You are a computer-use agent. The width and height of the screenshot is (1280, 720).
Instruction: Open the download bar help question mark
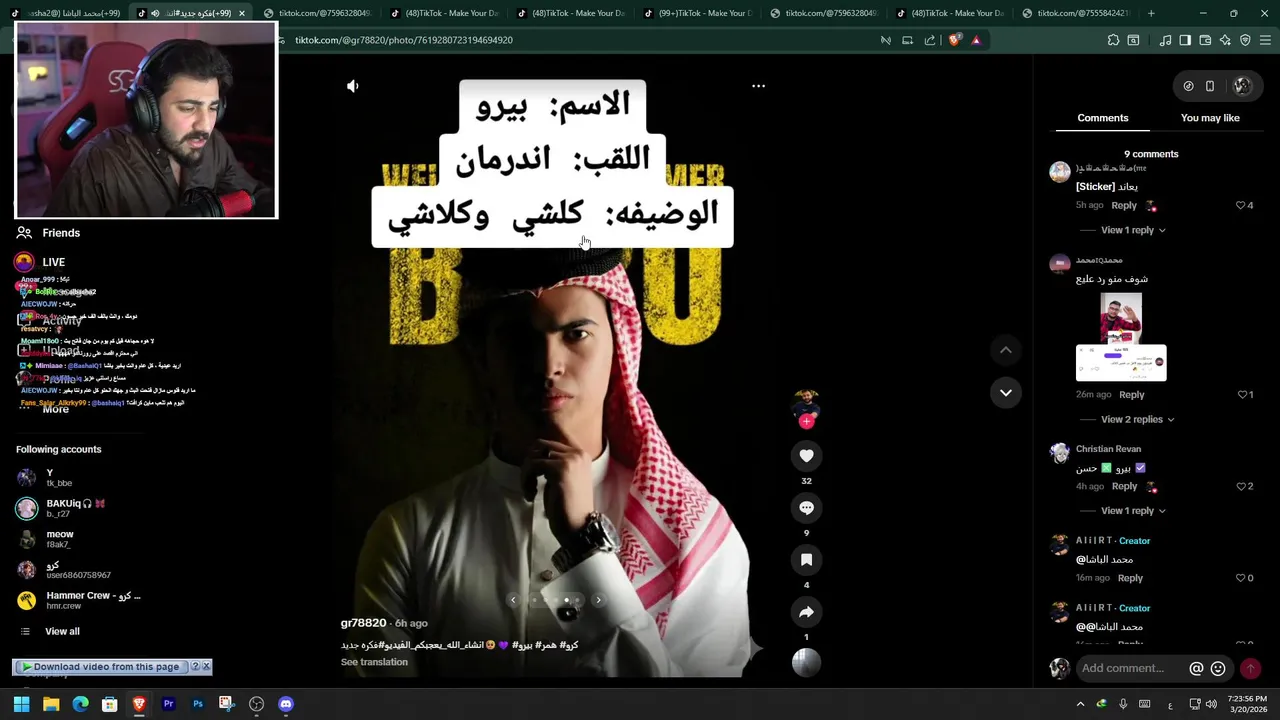(x=196, y=666)
